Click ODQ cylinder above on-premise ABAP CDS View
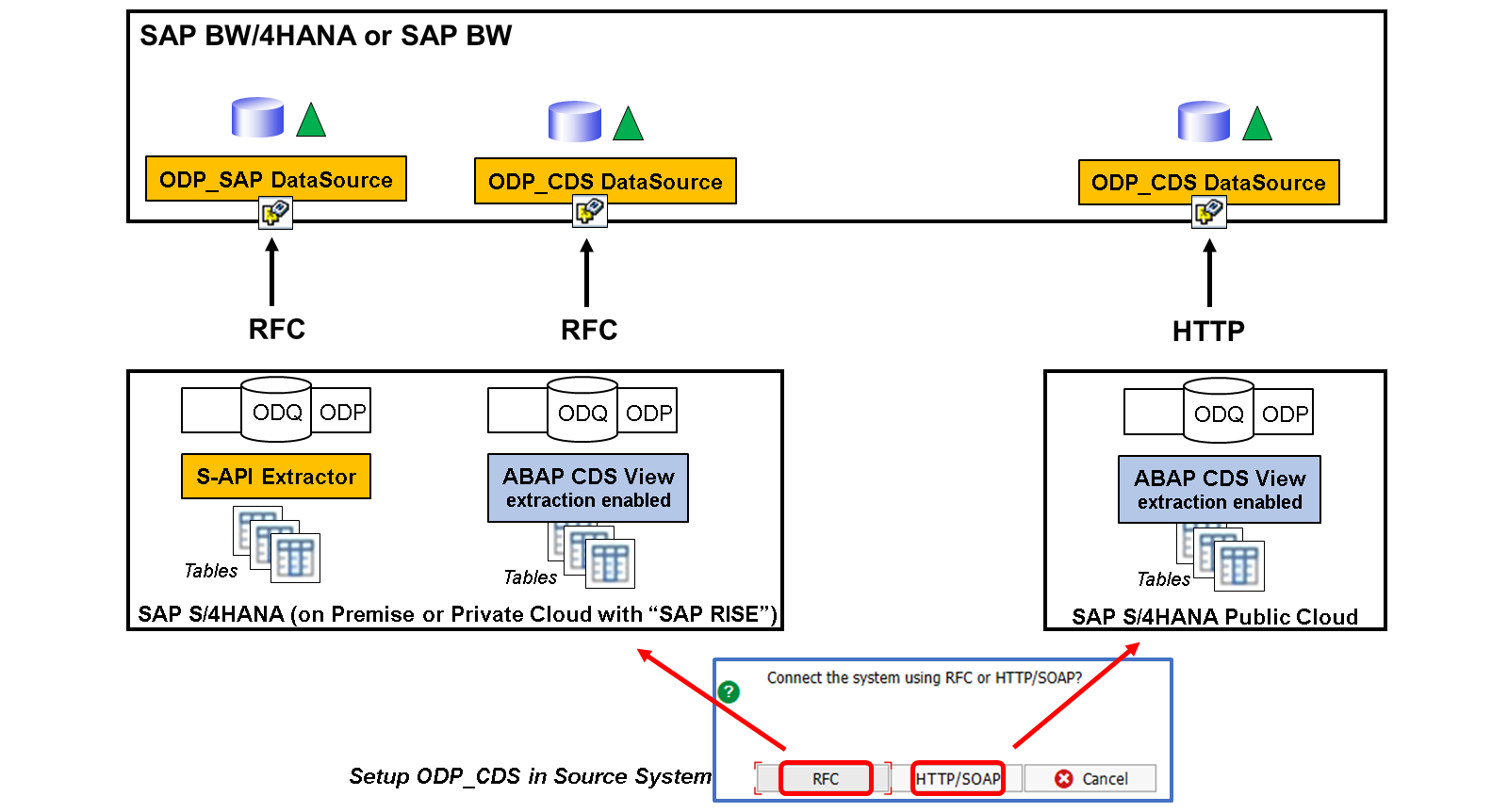The height and width of the screenshot is (812, 1508). coord(582,410)
